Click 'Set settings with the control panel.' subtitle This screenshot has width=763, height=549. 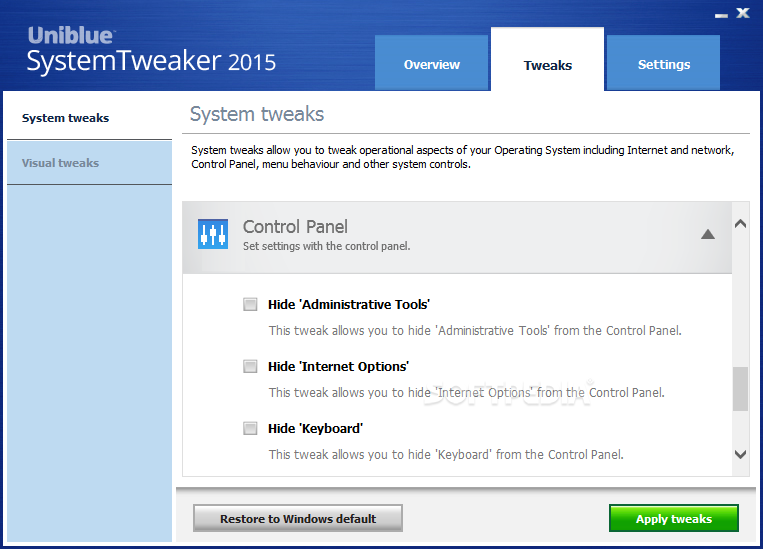(x=327, y=246)
